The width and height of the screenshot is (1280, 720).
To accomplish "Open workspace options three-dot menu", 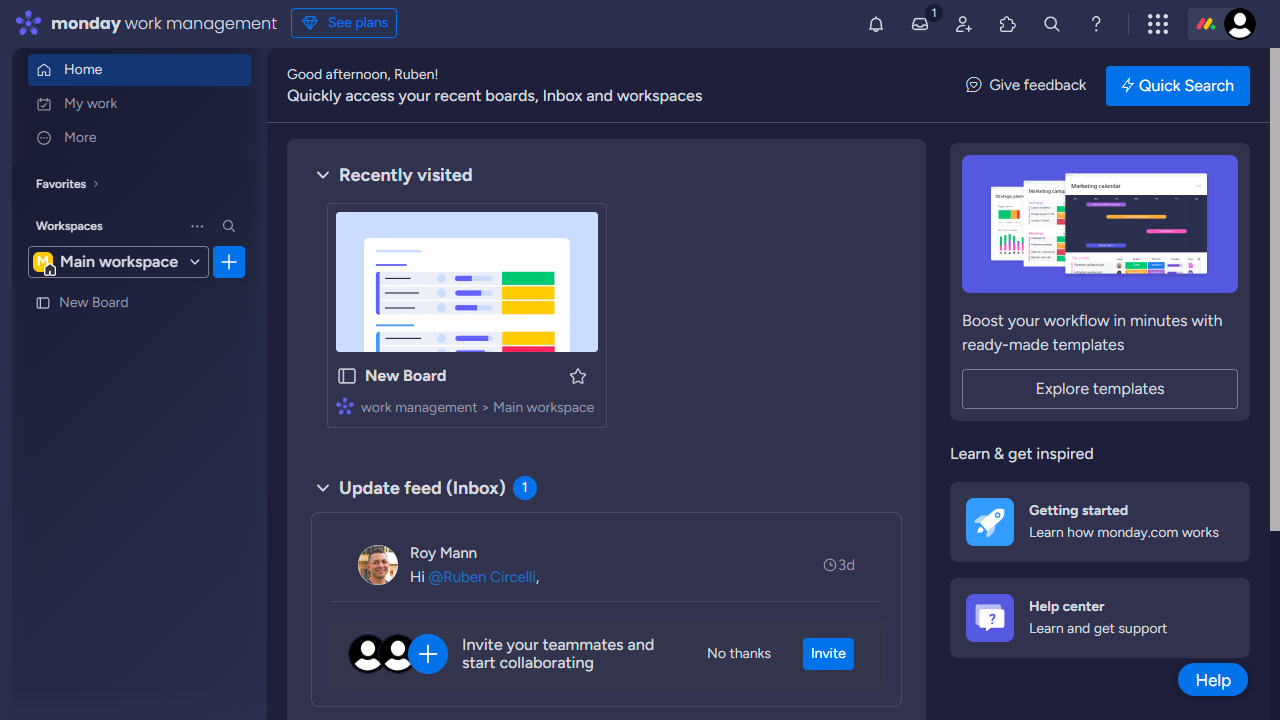I will (197, 226).
